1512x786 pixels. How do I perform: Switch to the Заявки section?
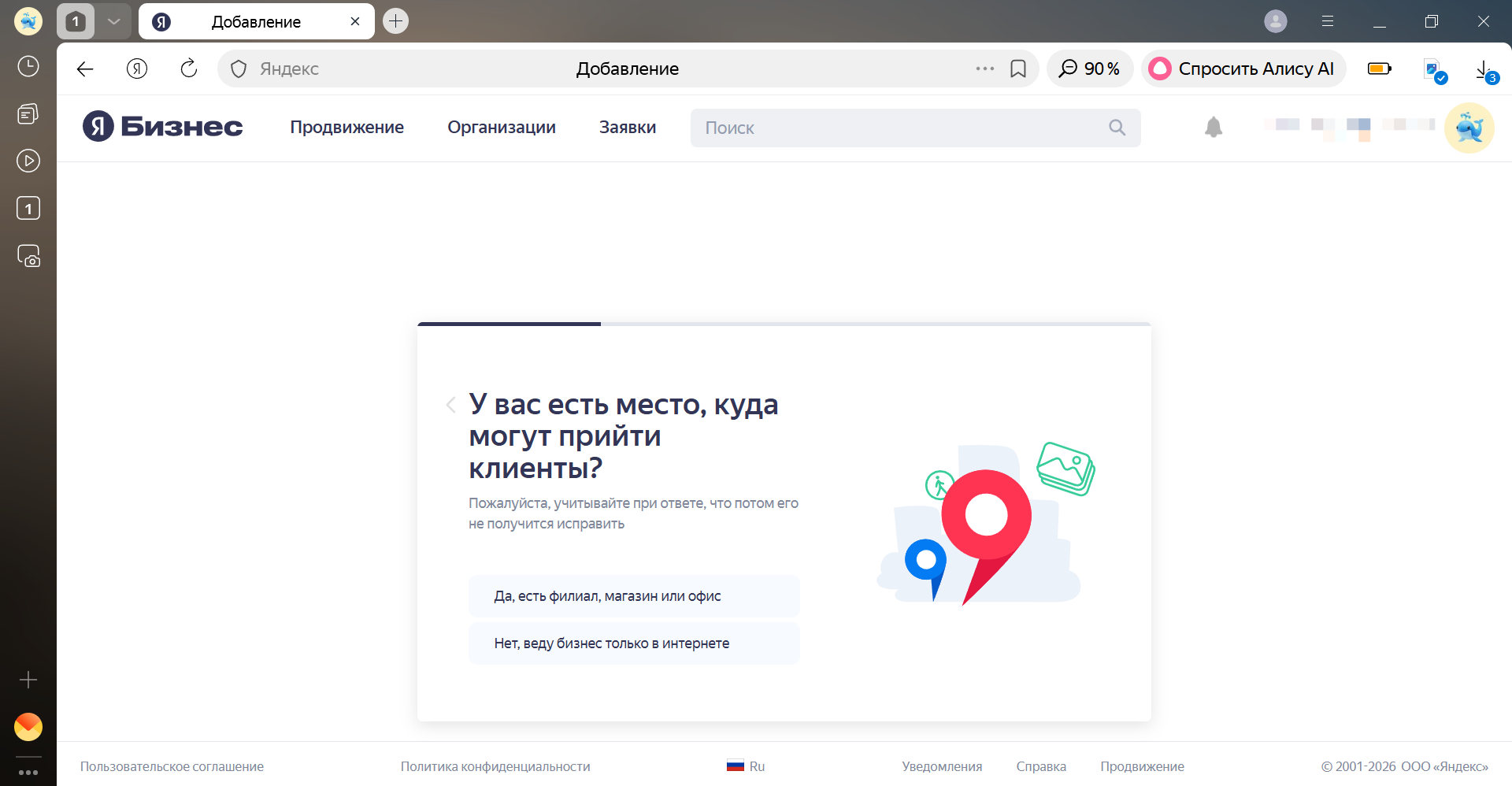pyautogui.click(x=627, y=127)
